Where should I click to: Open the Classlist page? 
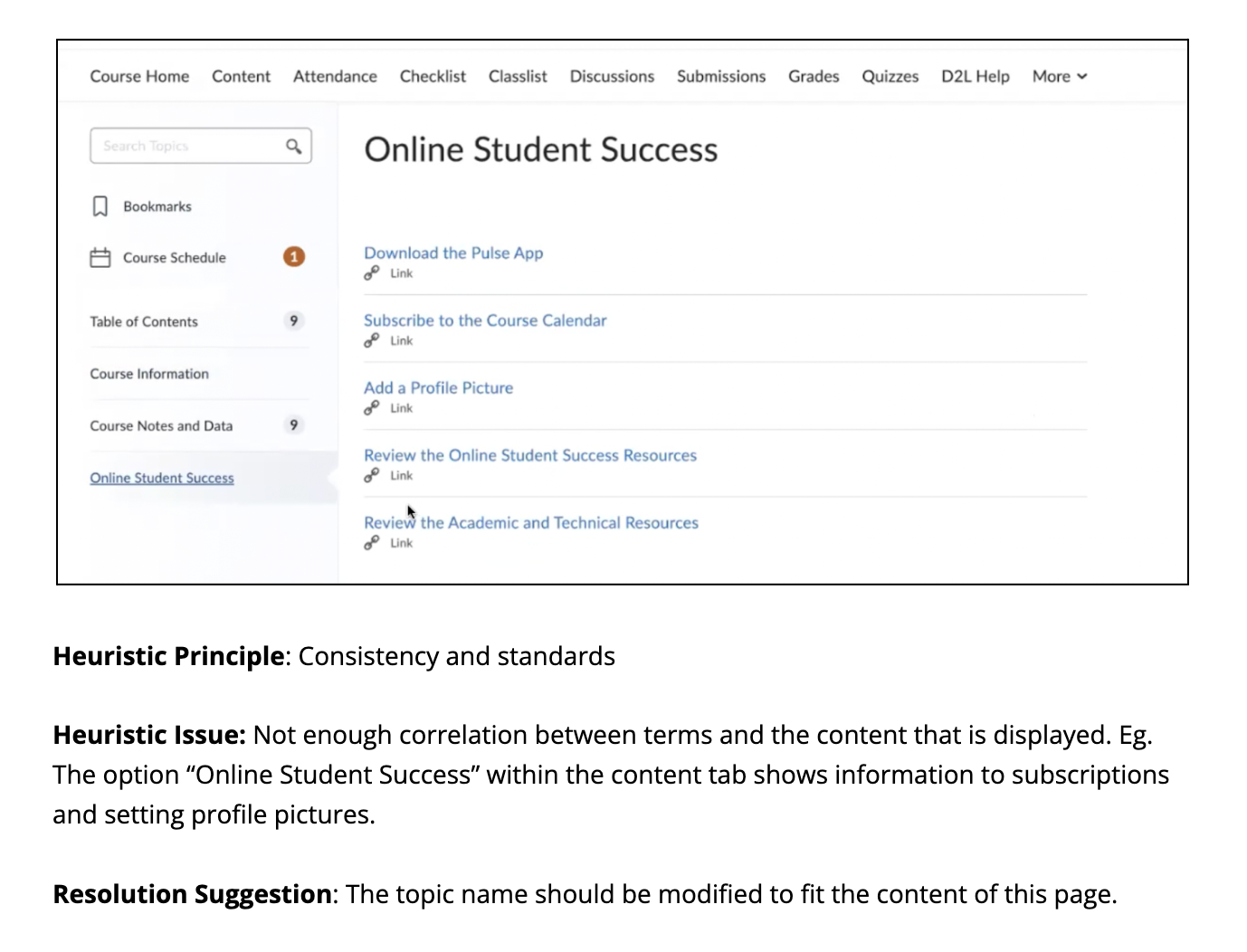coord(518,77)
